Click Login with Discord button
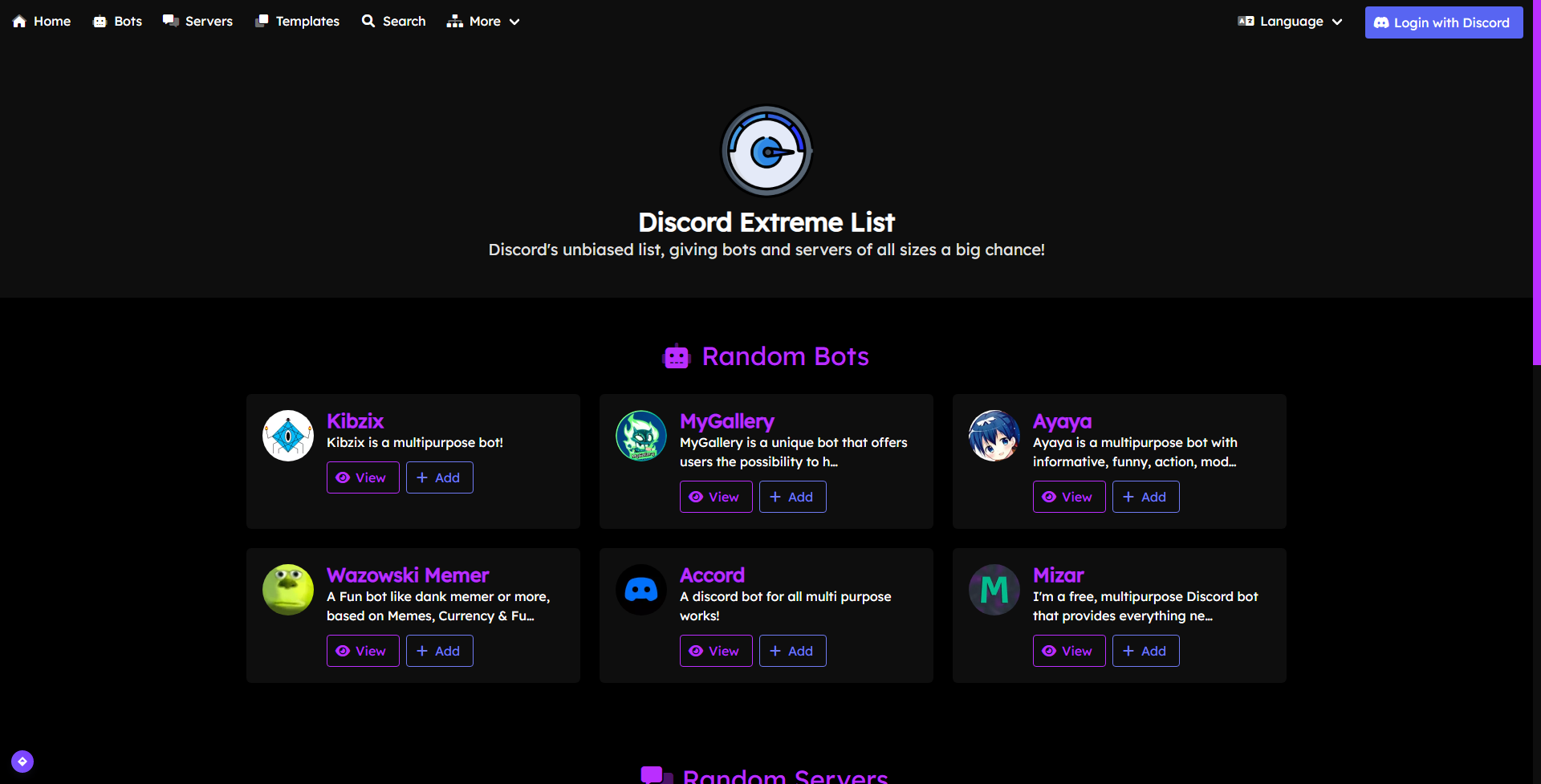This screenshot has width=1541, height=784. 1444,22
